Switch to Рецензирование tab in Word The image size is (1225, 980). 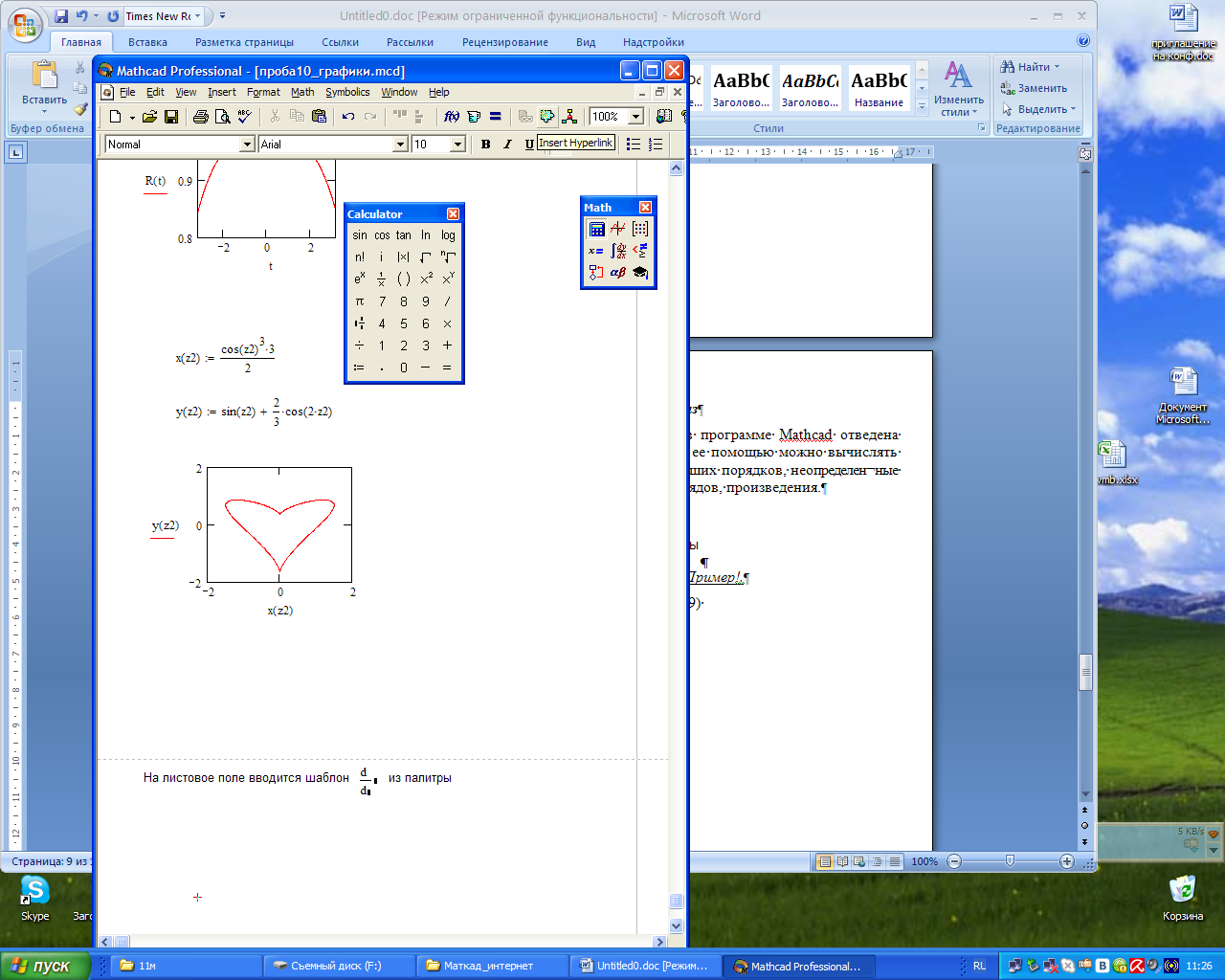(x=505, y=42)
